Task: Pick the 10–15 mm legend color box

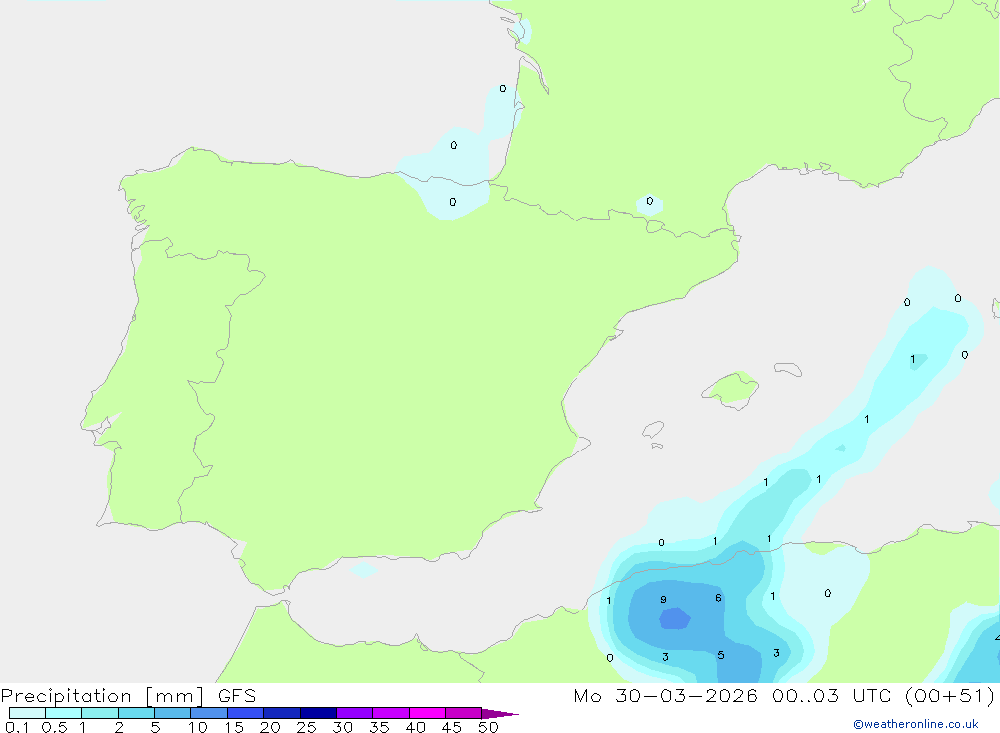Action: coord(209,713)
